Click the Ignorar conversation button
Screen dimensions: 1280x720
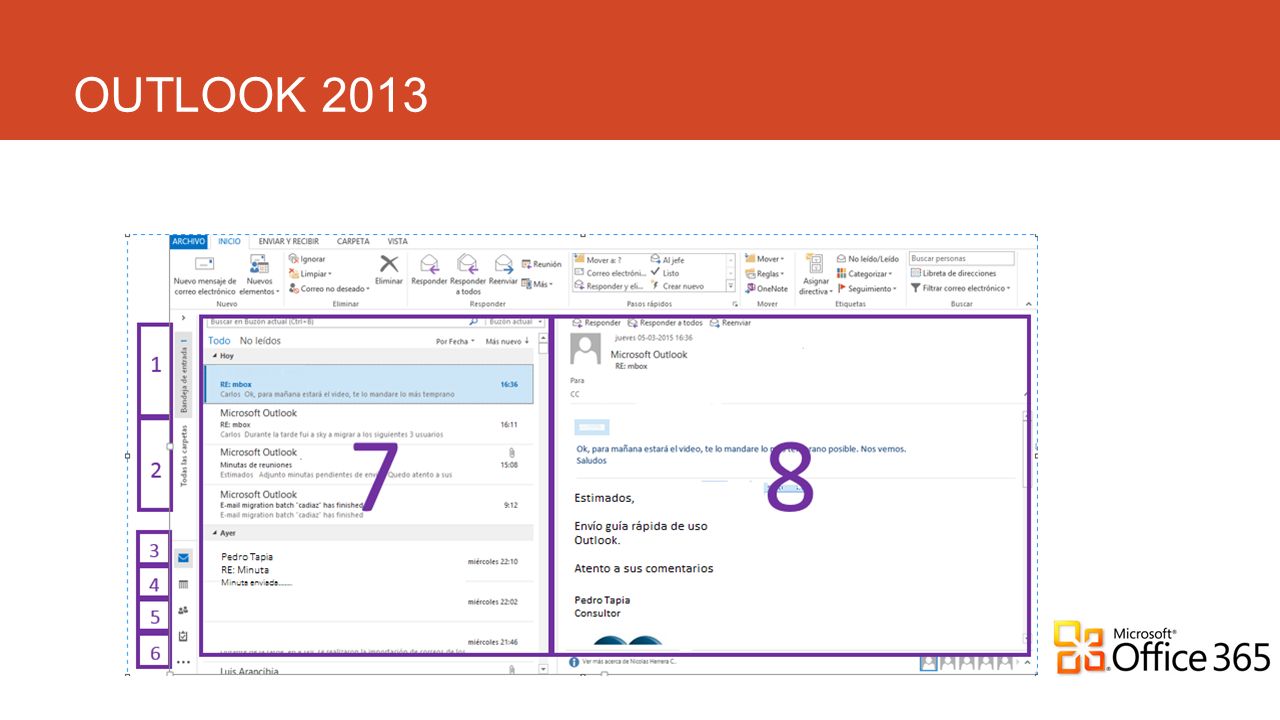point(306,259)
